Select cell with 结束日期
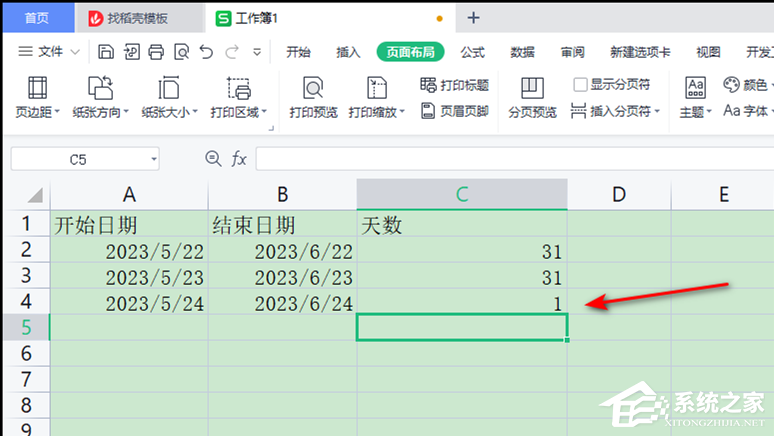This screenshot has height=436, width=774. click(x=282, y=225)
